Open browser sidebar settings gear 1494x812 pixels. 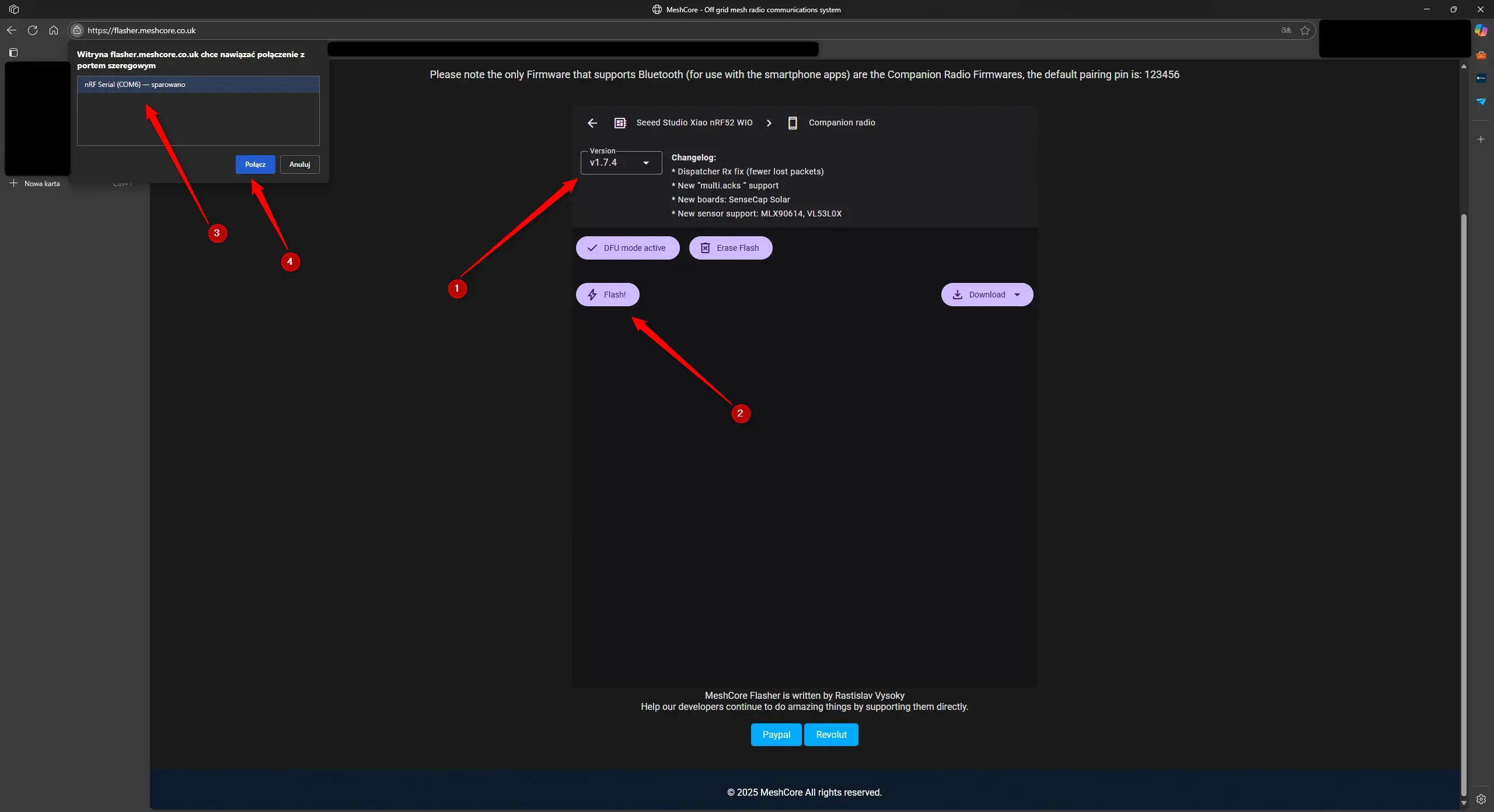[x=1481, y=799]
